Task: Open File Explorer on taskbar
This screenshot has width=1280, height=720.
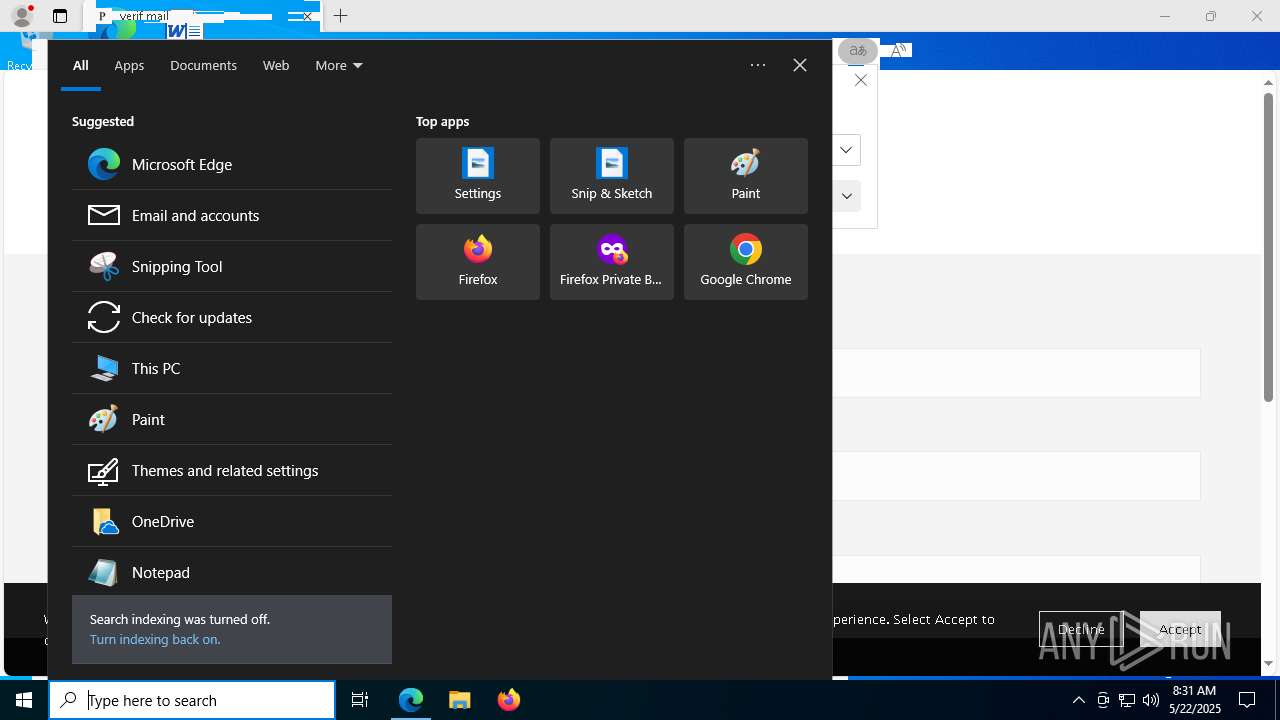Action: 460,700
